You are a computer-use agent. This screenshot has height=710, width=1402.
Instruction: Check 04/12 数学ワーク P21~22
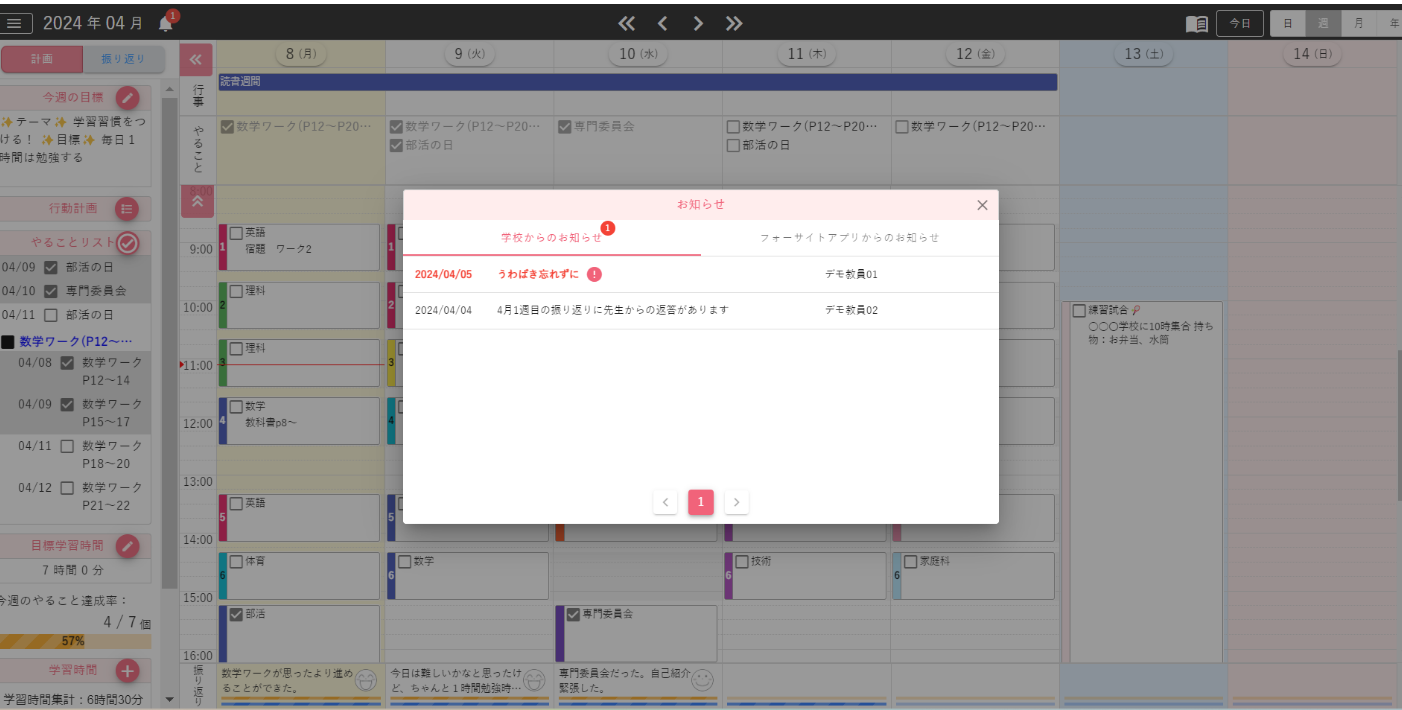point(68,488)
